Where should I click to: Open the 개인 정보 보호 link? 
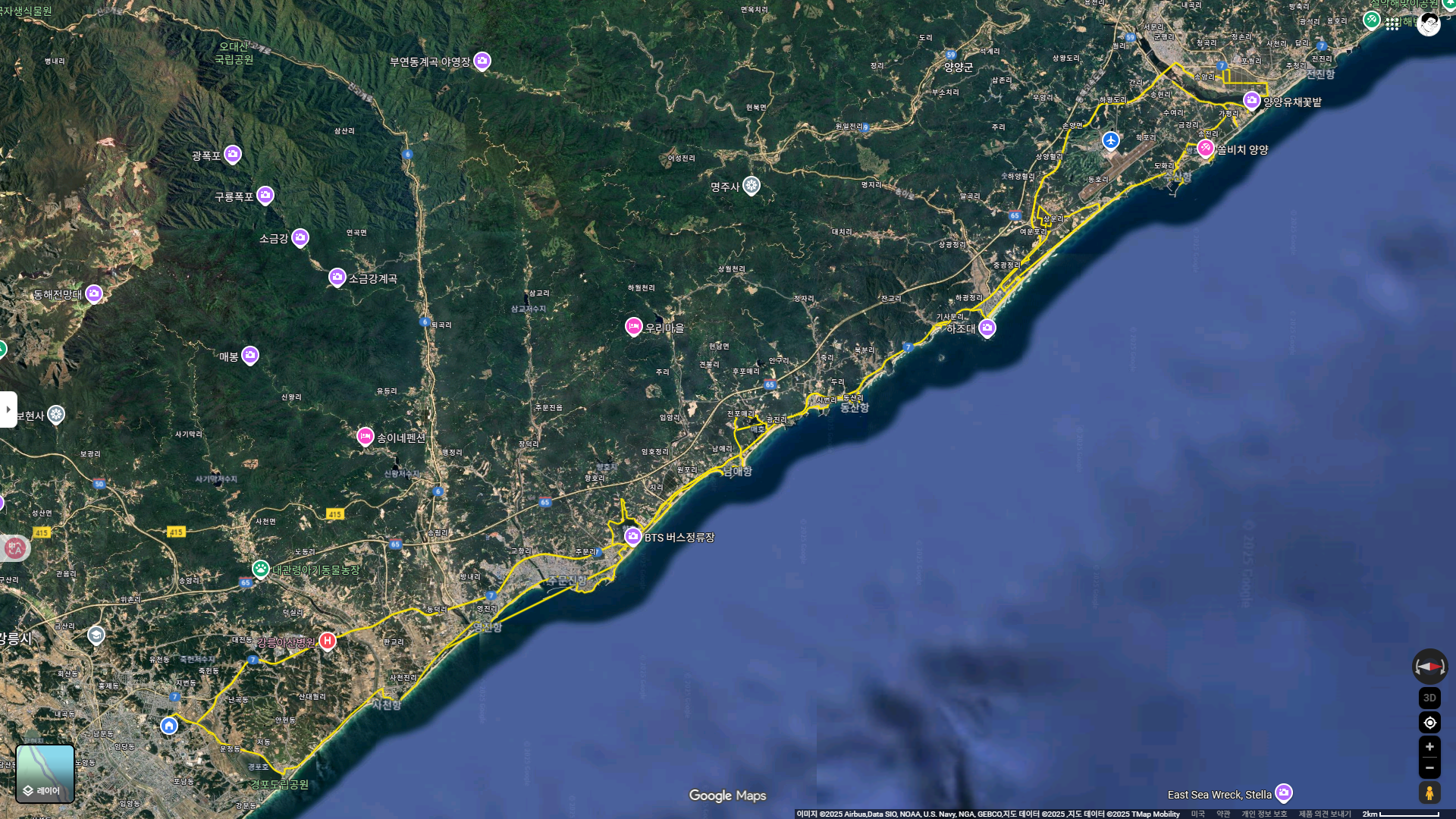pos(1264,814)
